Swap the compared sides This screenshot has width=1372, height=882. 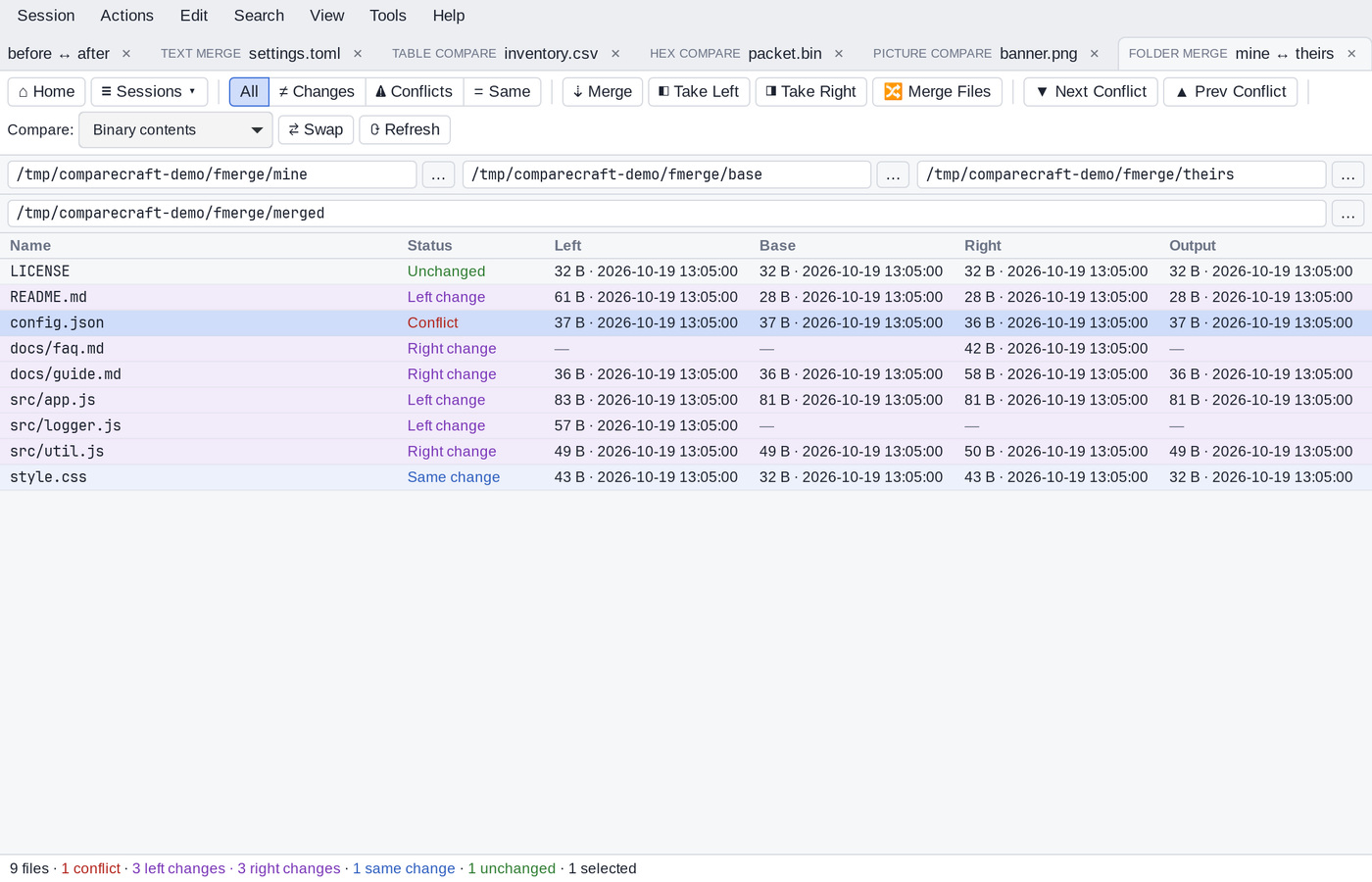point(316,129)
